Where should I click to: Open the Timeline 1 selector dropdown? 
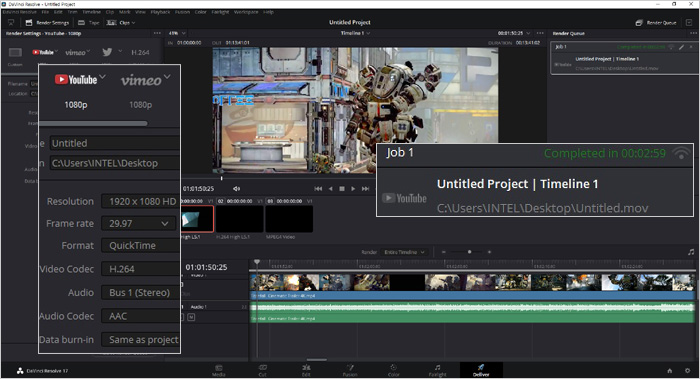355,33
